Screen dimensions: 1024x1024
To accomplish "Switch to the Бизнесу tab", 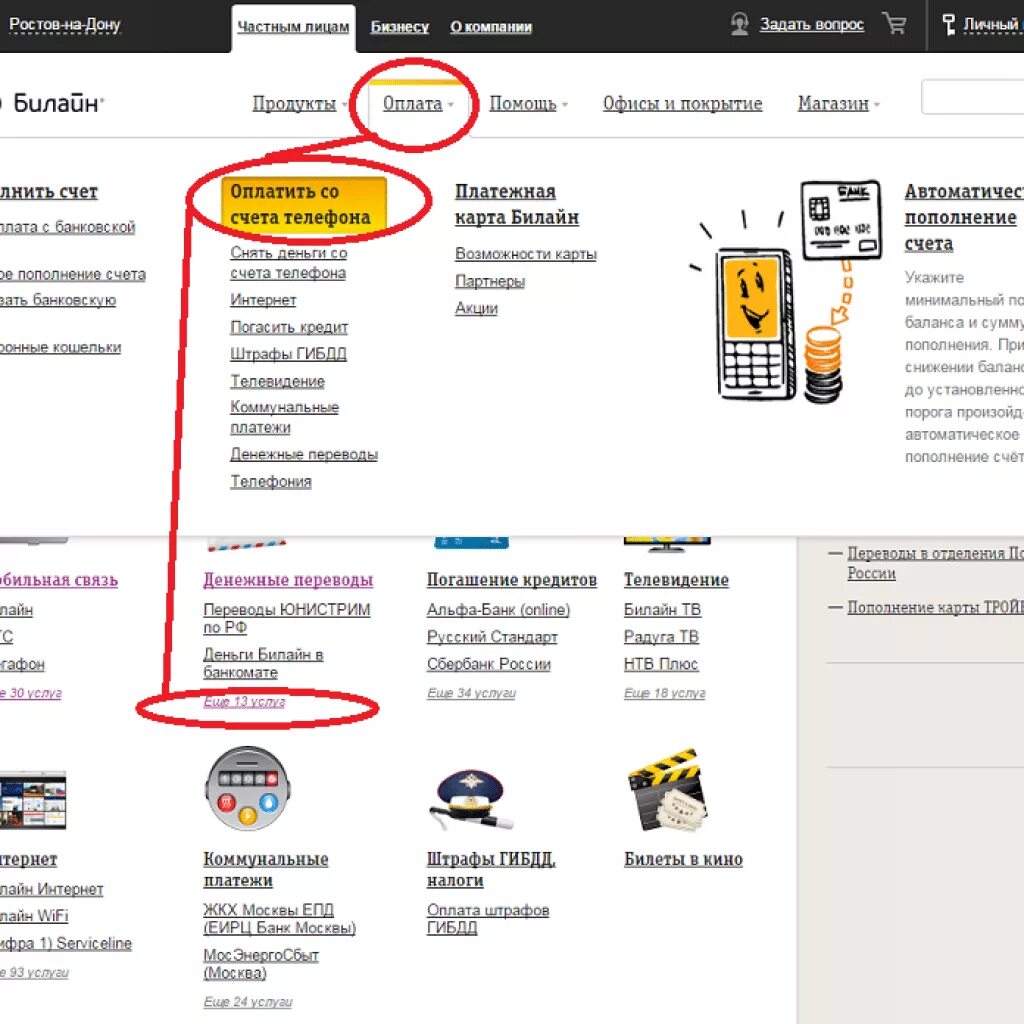I will (x=400, y=27).
